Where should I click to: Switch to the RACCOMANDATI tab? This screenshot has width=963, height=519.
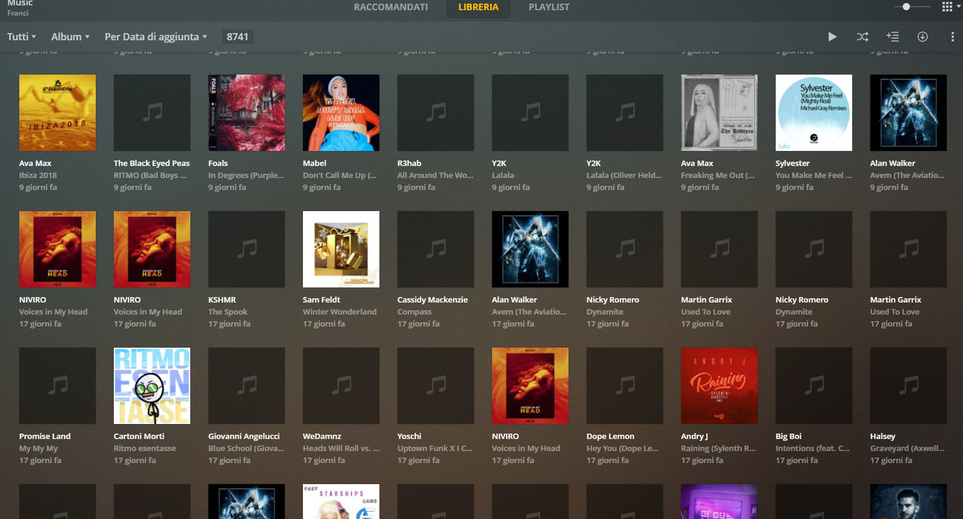(391, 7)
